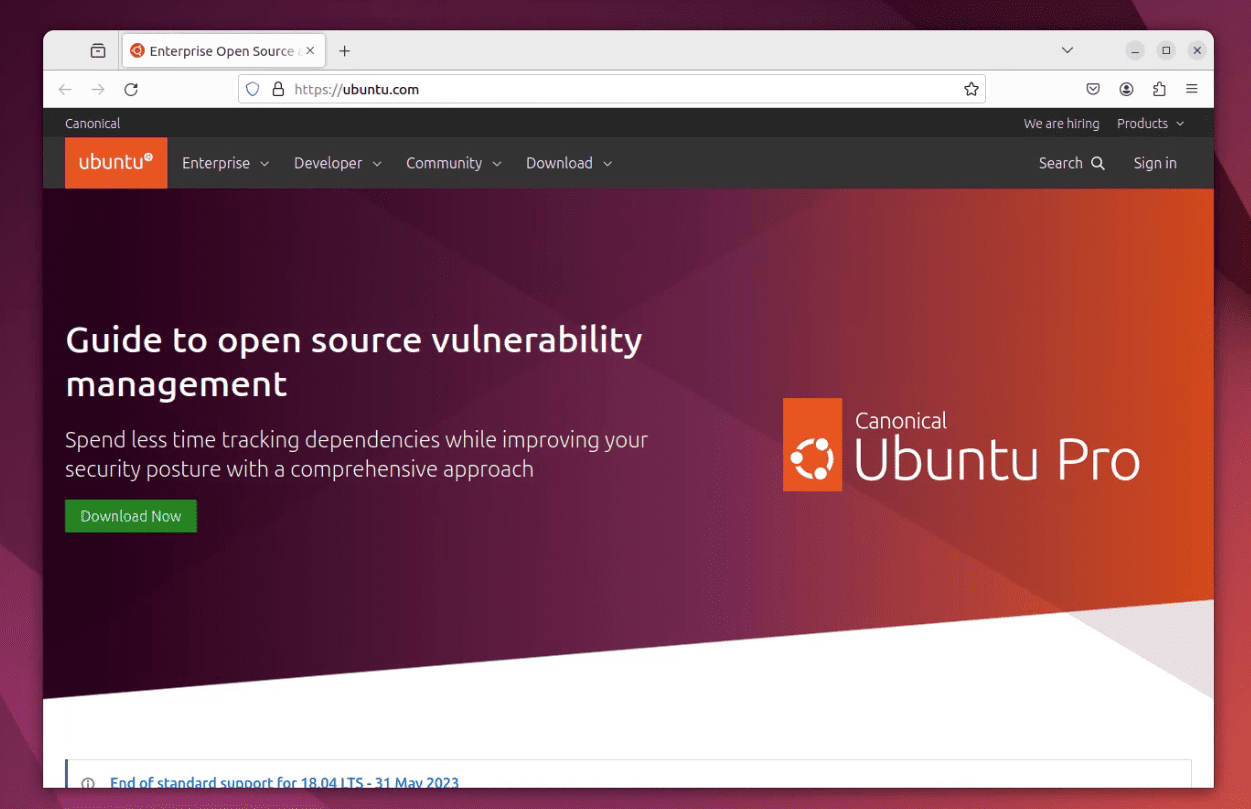Open We are hiring link
Viewport: 1251px width, 809px height.
[1061, 123]
